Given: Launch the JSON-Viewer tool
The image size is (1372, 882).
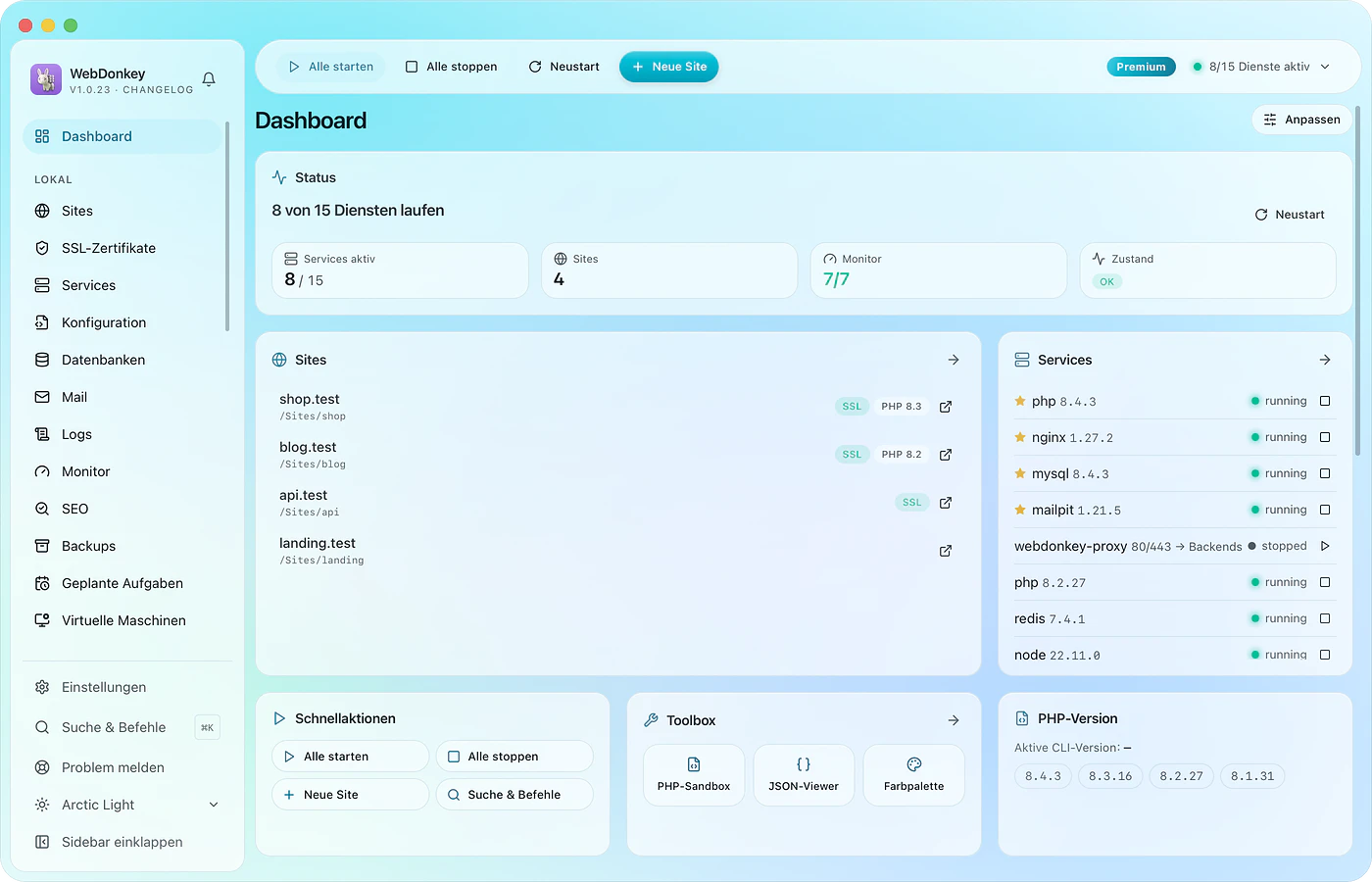Looking at the screenshot, I should pyautogui.click(x=804, y=775).
